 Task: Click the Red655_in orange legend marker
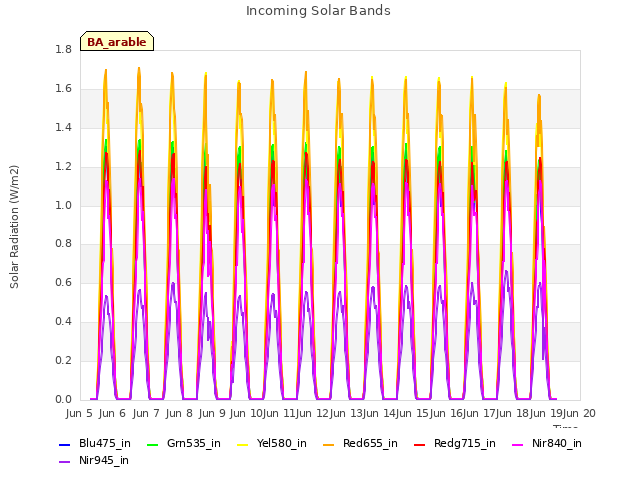(x=329, y=444)
